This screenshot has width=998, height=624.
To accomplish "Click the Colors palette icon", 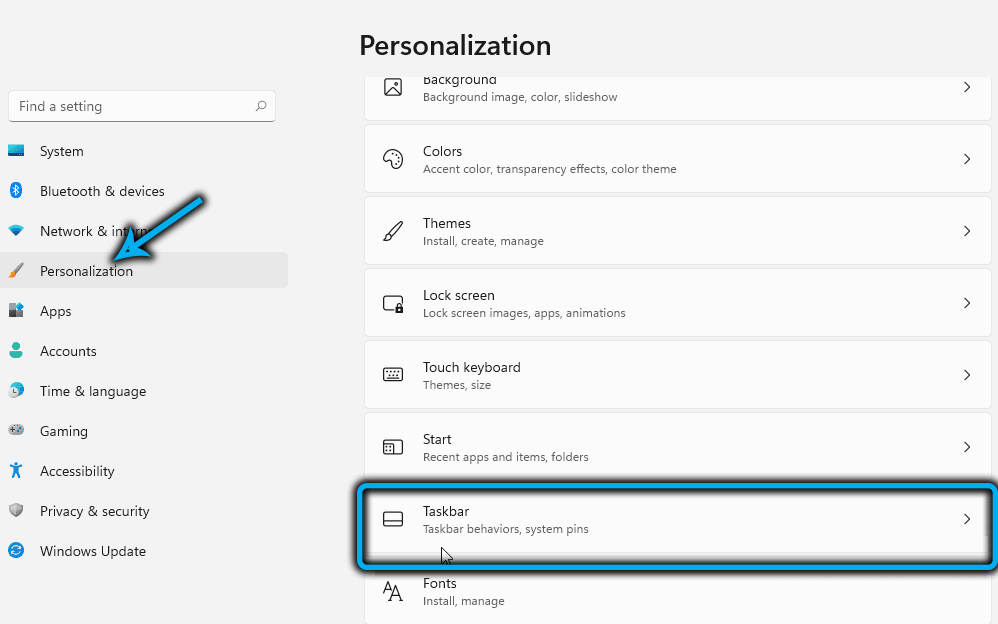I will [393, 159].
